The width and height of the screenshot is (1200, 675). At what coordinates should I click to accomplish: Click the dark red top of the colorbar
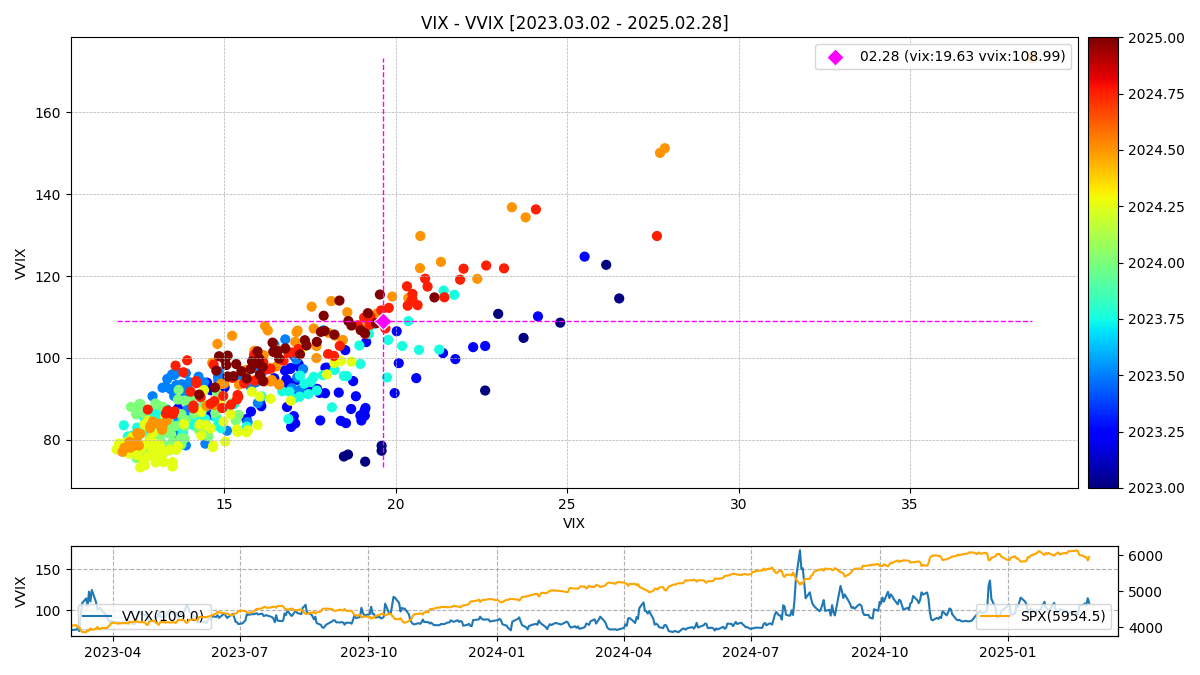coord(1103,44)
